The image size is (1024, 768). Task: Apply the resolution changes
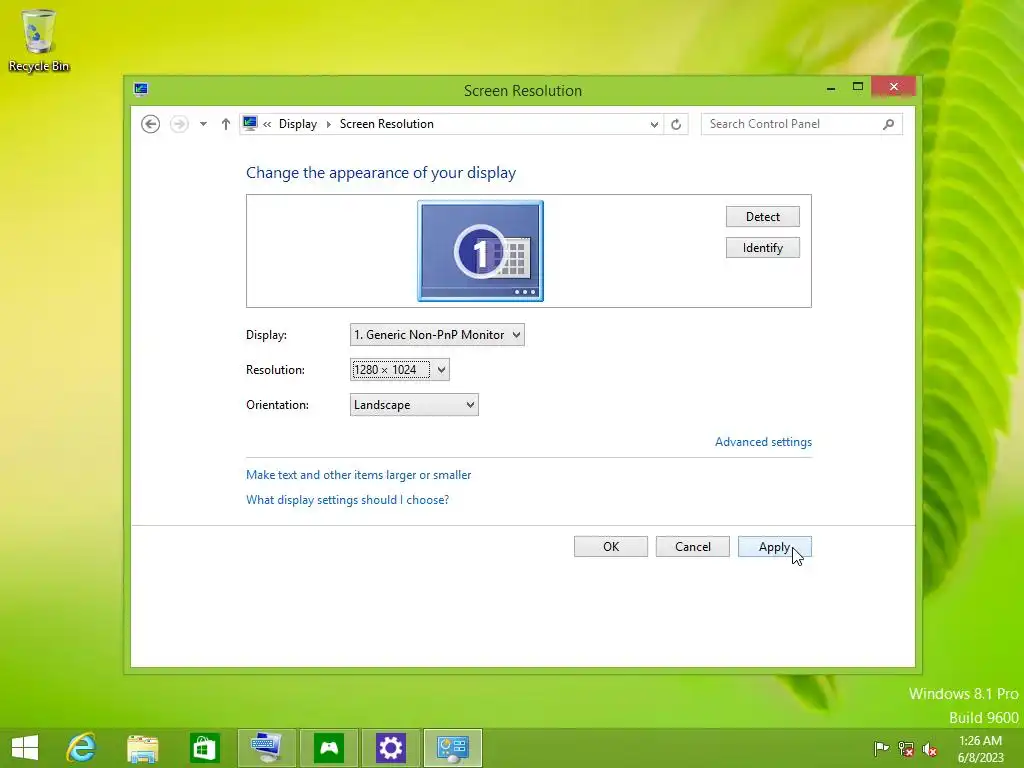pyautogui.click(x=775, y=547)
